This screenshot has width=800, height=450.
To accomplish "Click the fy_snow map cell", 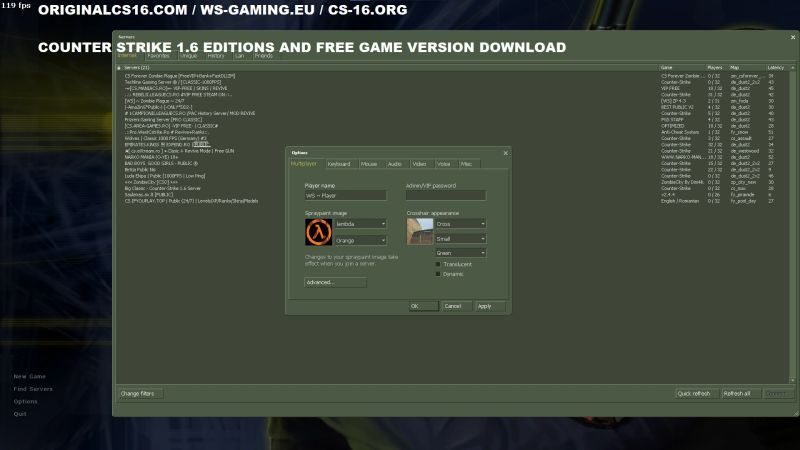I will [x=739, y=132].
